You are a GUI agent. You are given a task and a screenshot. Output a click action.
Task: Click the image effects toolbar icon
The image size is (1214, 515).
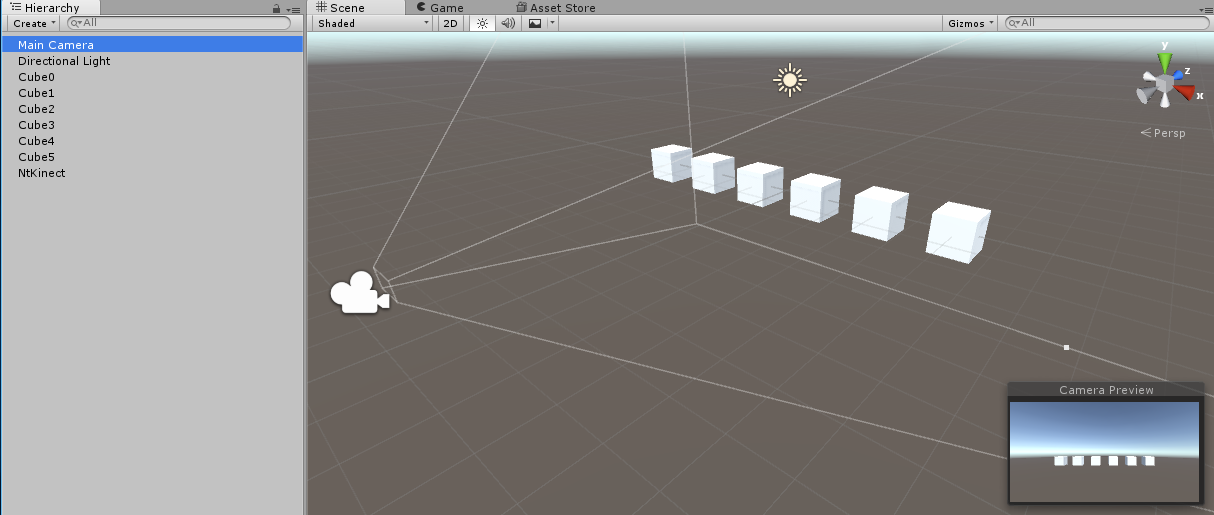click(535, 23)
